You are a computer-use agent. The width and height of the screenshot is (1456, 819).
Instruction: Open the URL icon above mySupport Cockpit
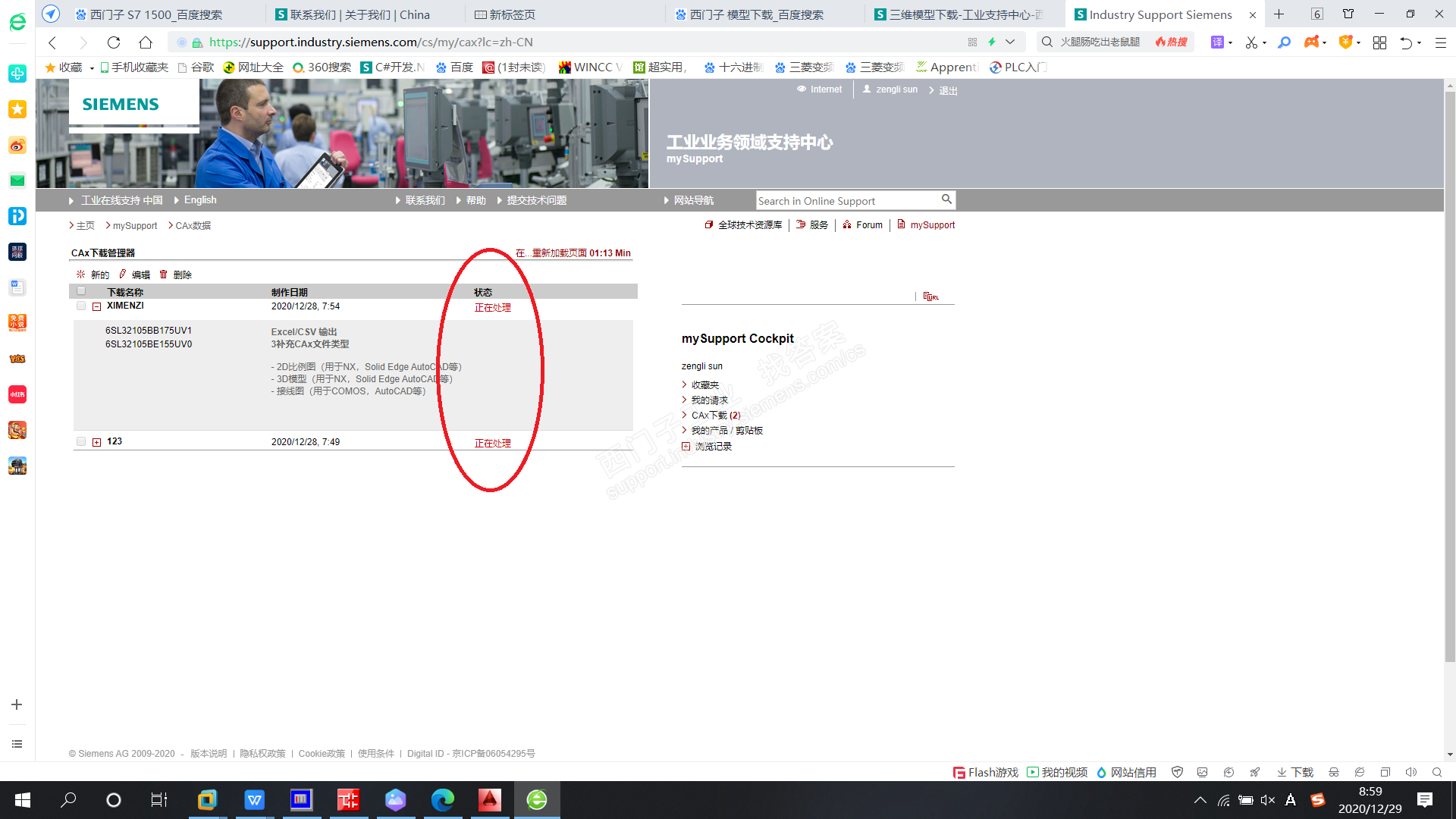930,297
